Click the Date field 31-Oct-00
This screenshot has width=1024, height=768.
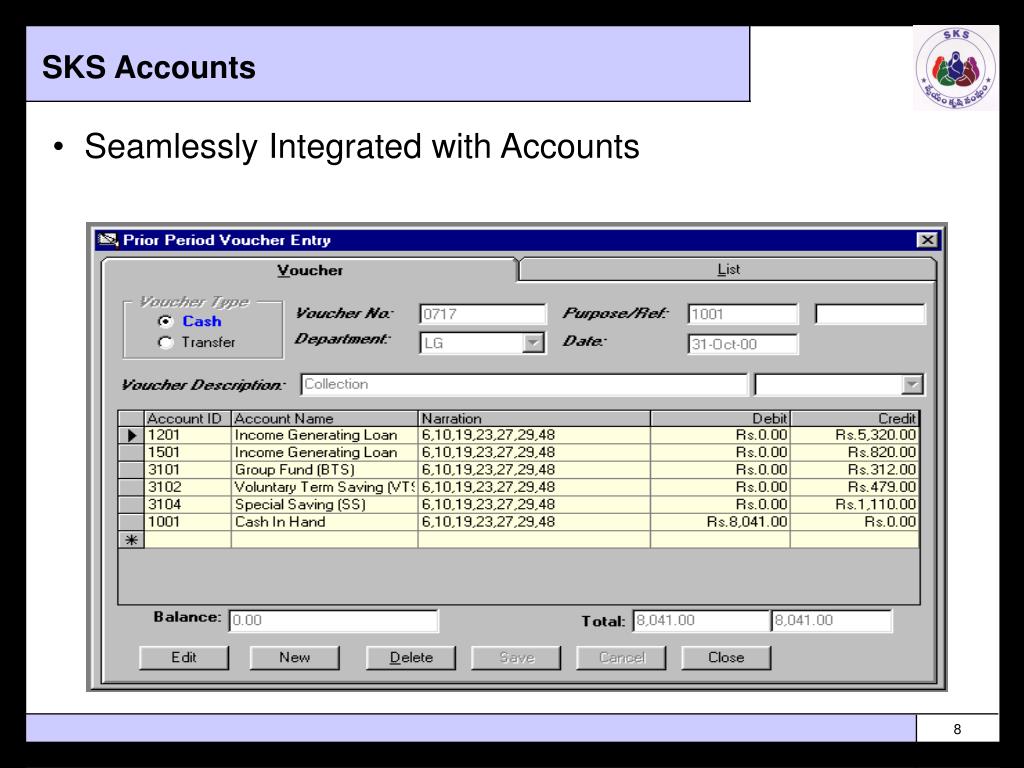coord(743,344)
